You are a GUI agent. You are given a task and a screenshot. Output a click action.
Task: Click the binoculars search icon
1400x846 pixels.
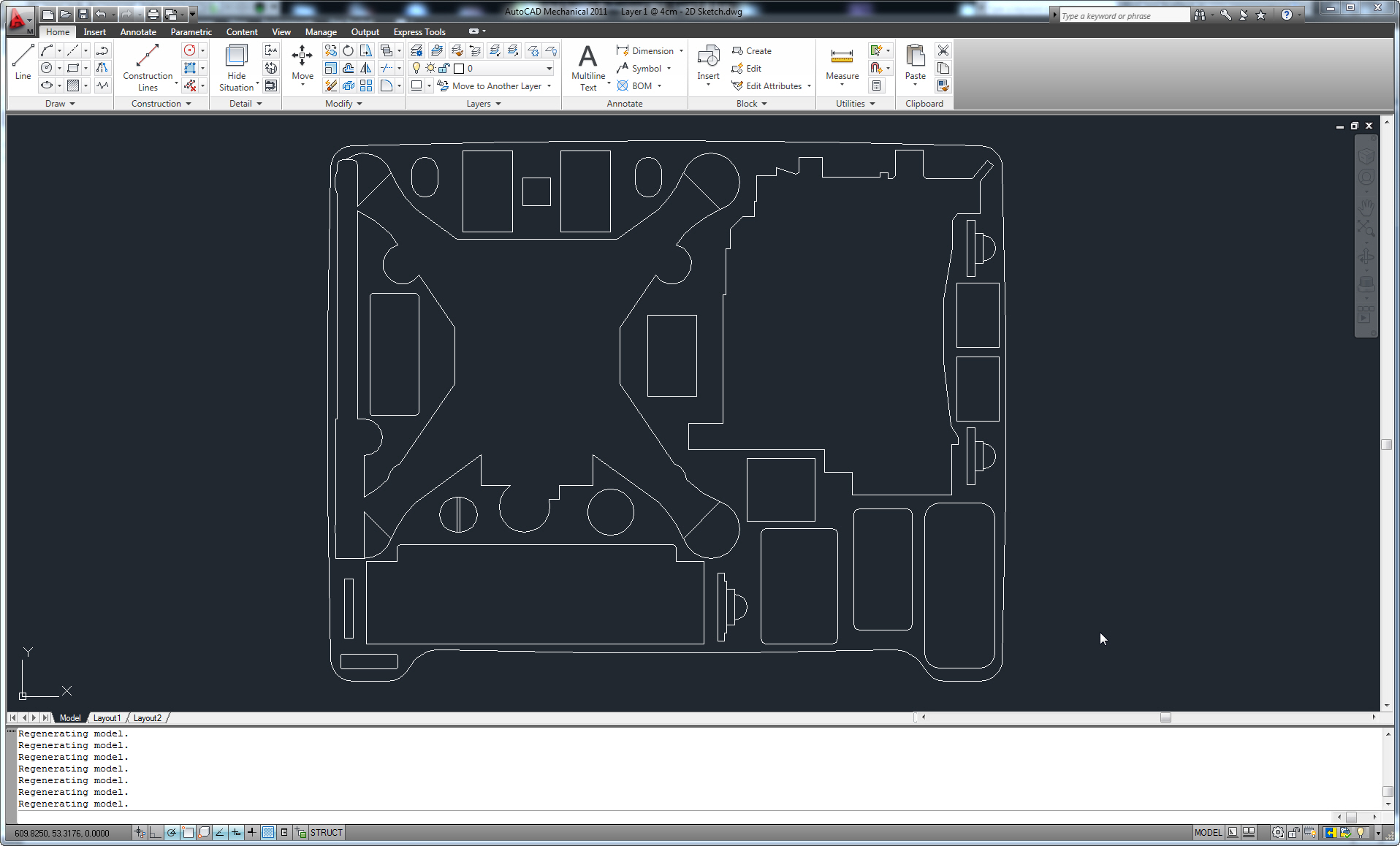[x=1200, y=15]
